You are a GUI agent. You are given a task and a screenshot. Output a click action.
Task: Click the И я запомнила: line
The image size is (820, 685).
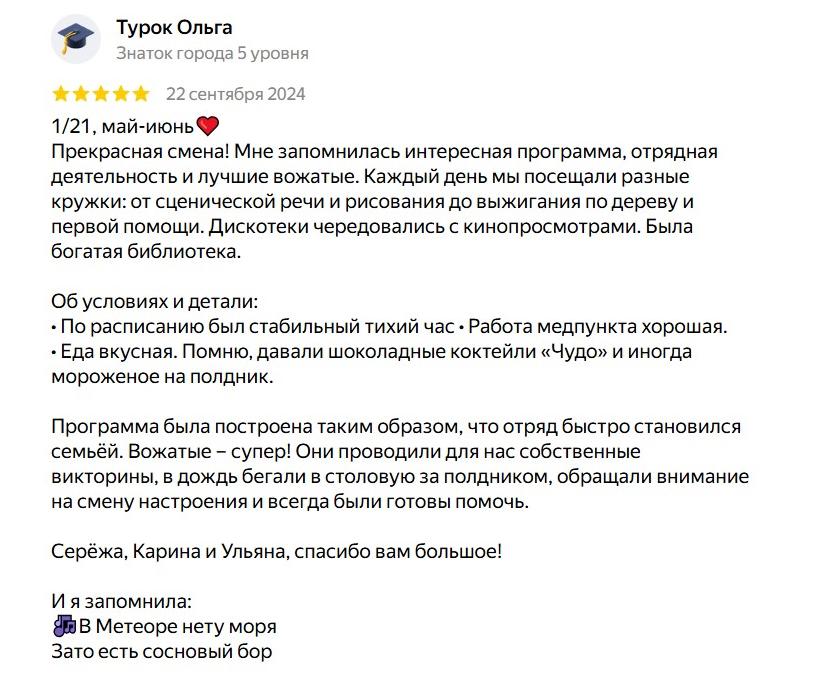(x=120, y=602)
